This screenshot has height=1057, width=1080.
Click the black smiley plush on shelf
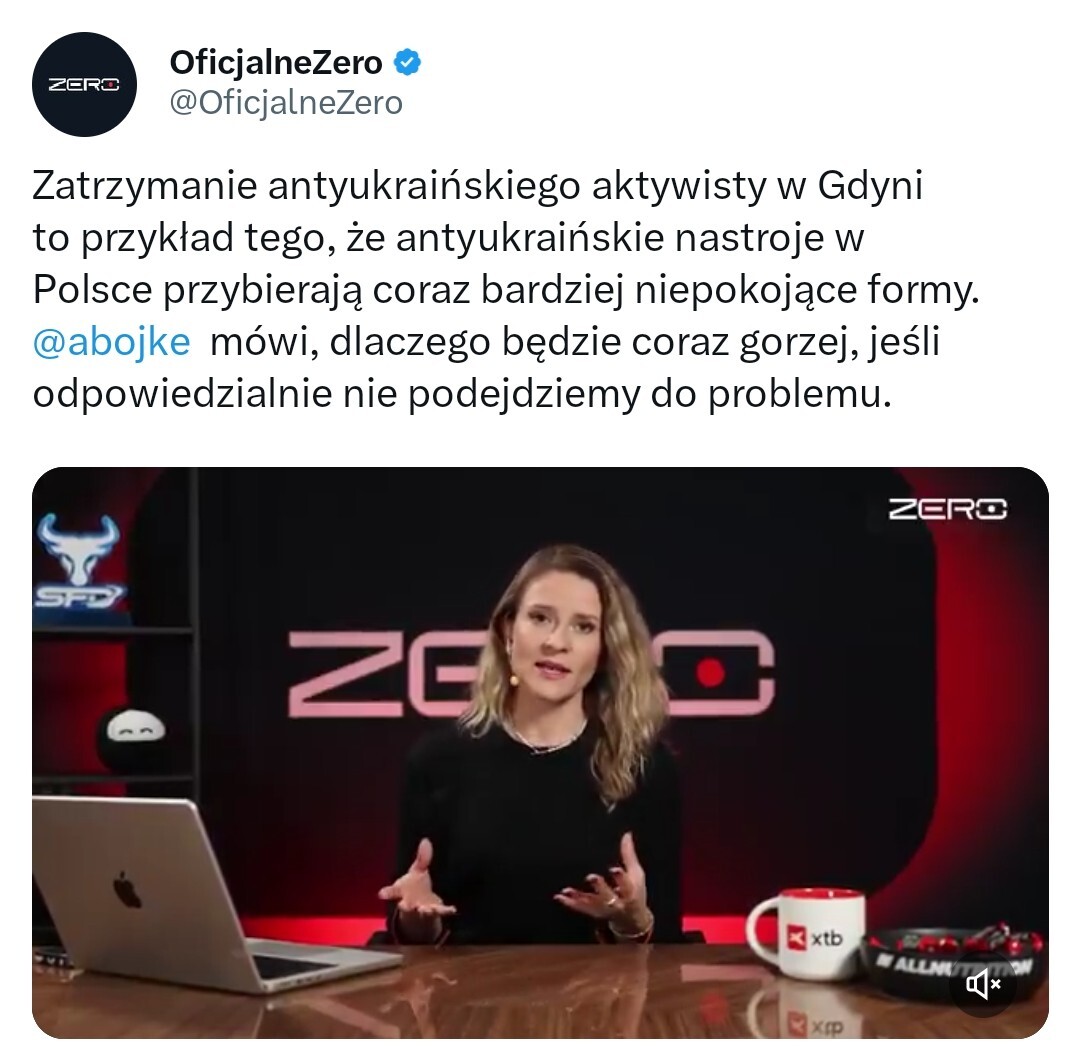pyautogui.click(x=133, y=736)
